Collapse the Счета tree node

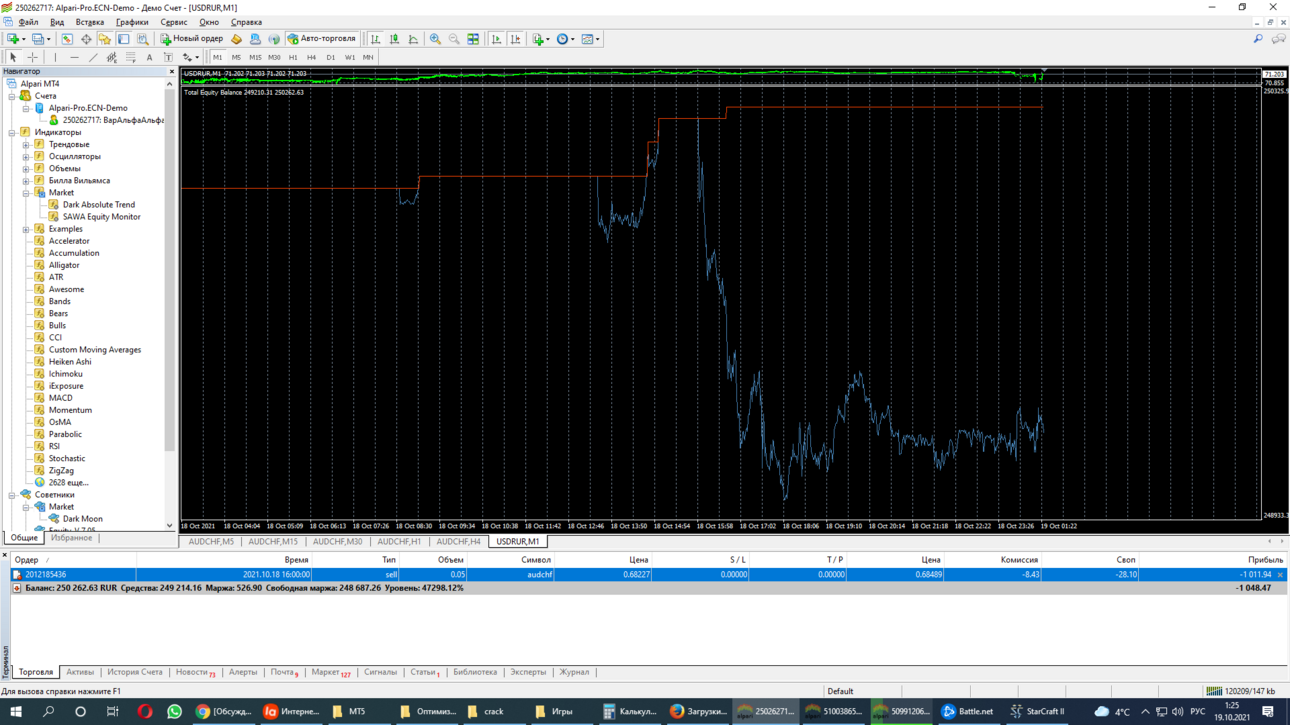click(13, 96)
